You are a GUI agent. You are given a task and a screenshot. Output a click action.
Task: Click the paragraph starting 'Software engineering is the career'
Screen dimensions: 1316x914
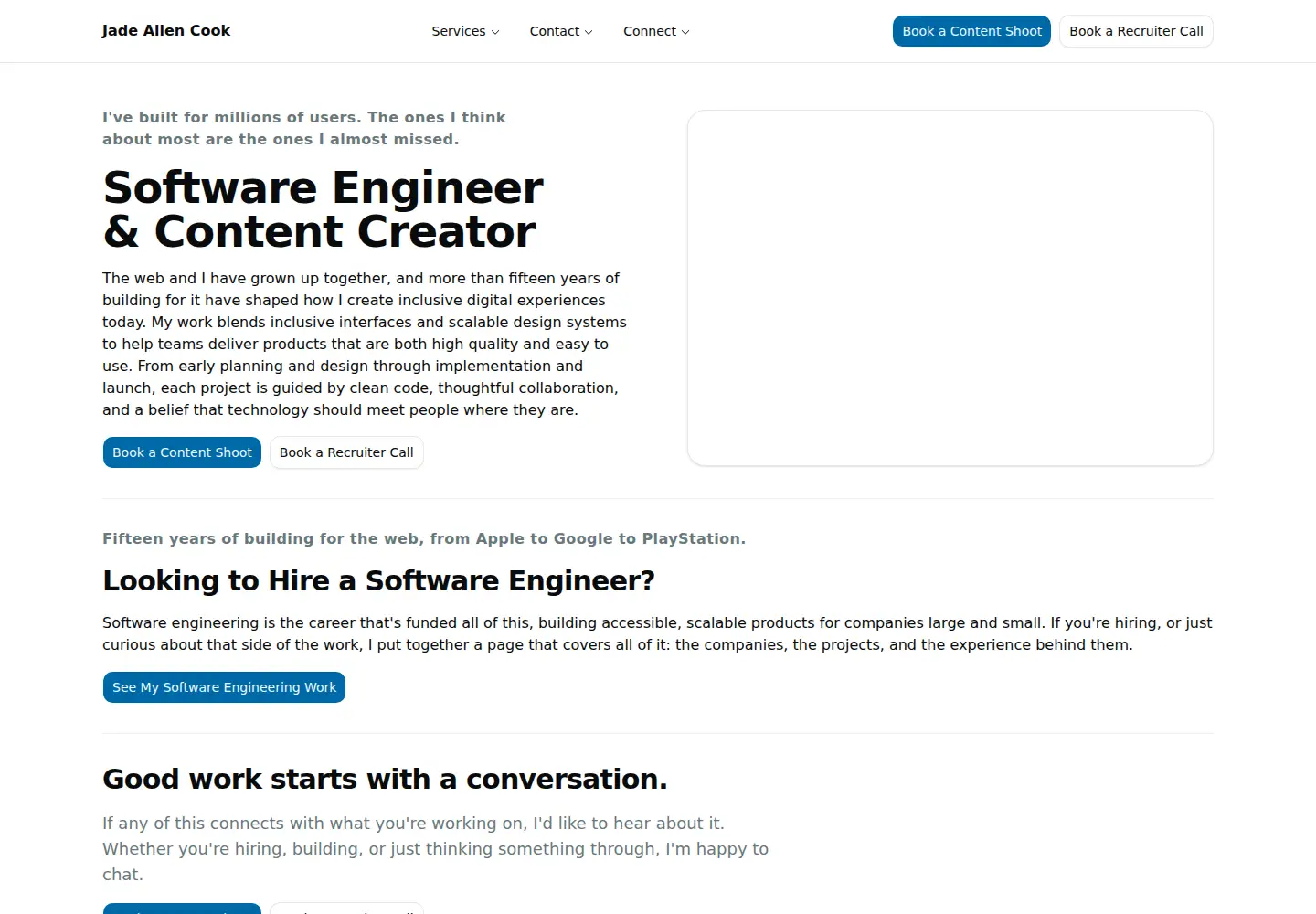[x=657, y=633]
